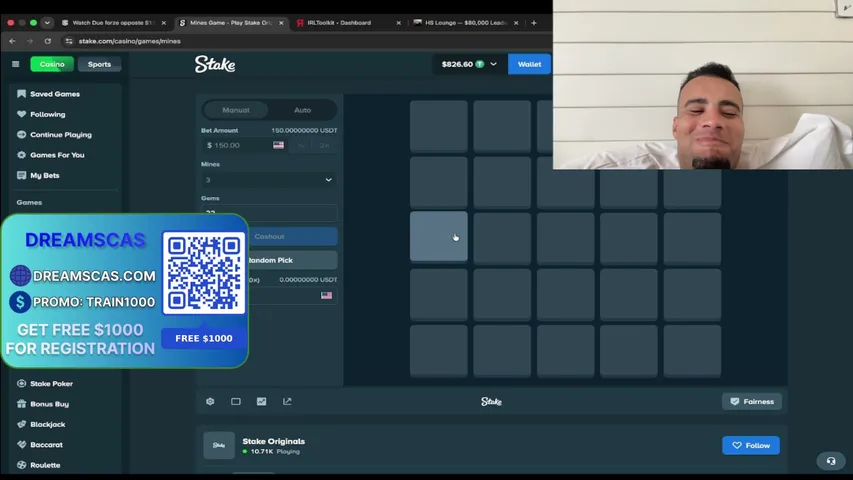
Task: Open Stake Poker in sidebar
Action: tap(51, 384)
